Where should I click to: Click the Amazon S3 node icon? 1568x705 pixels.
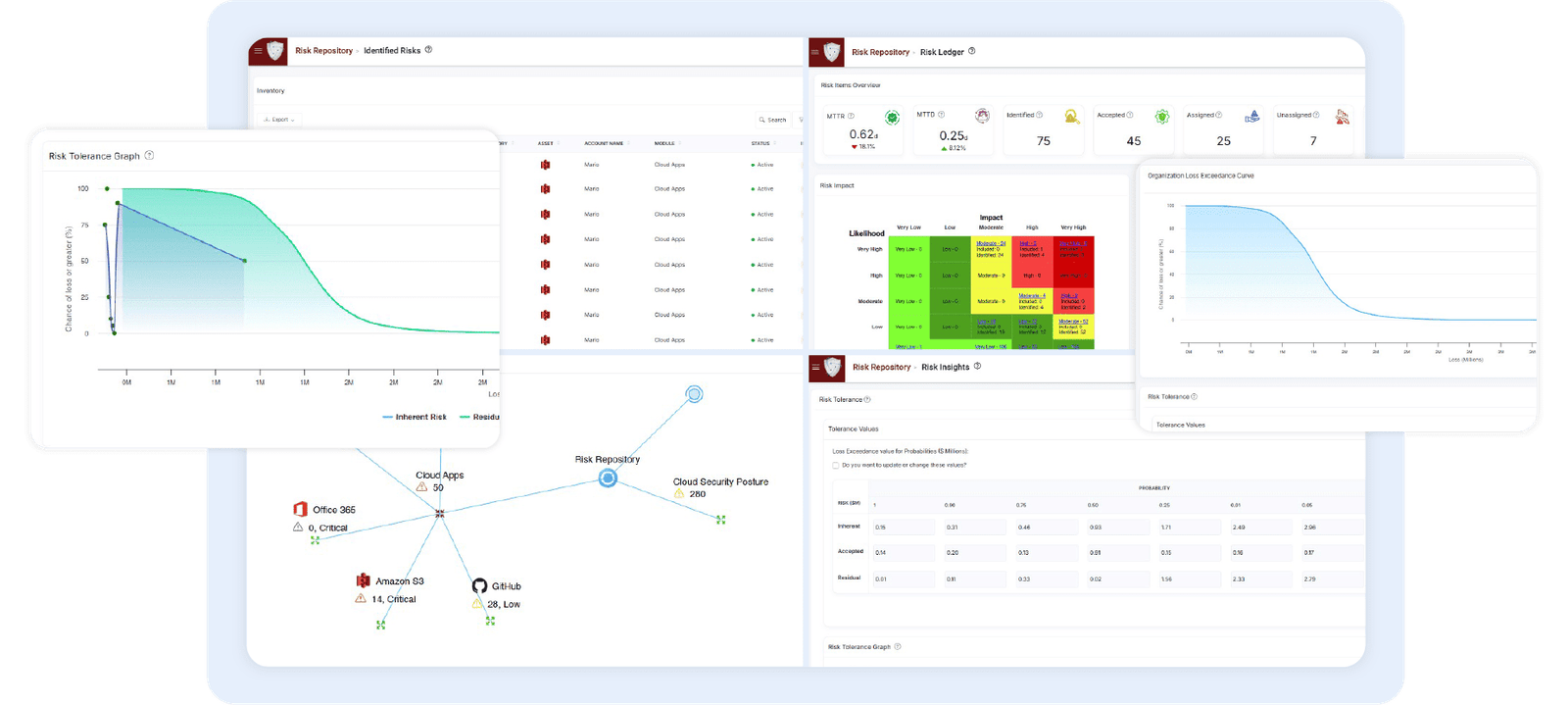(x=363, y=580)
